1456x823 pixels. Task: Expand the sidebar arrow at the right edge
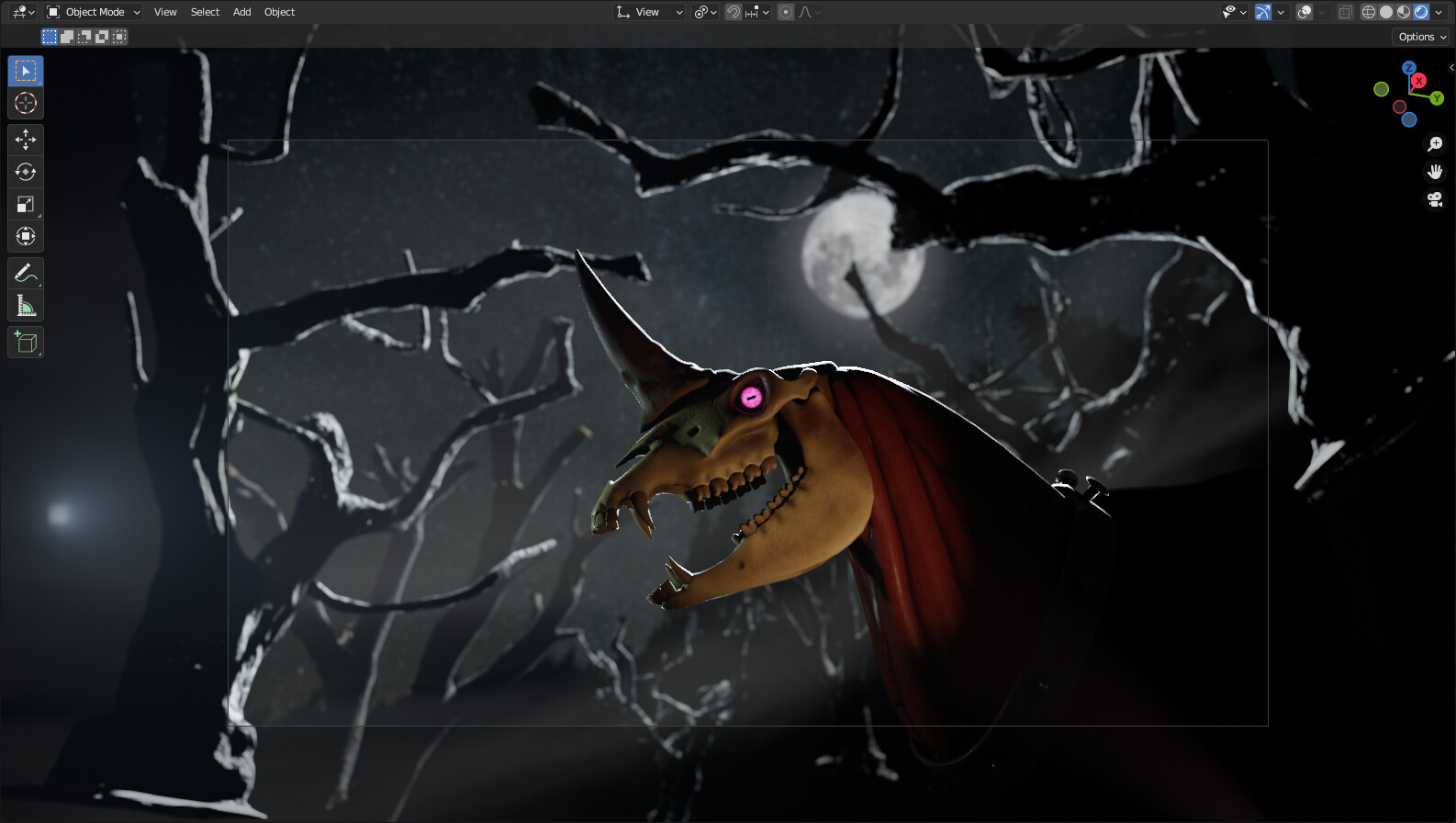pyautogui.click(x=1451, y=67)
